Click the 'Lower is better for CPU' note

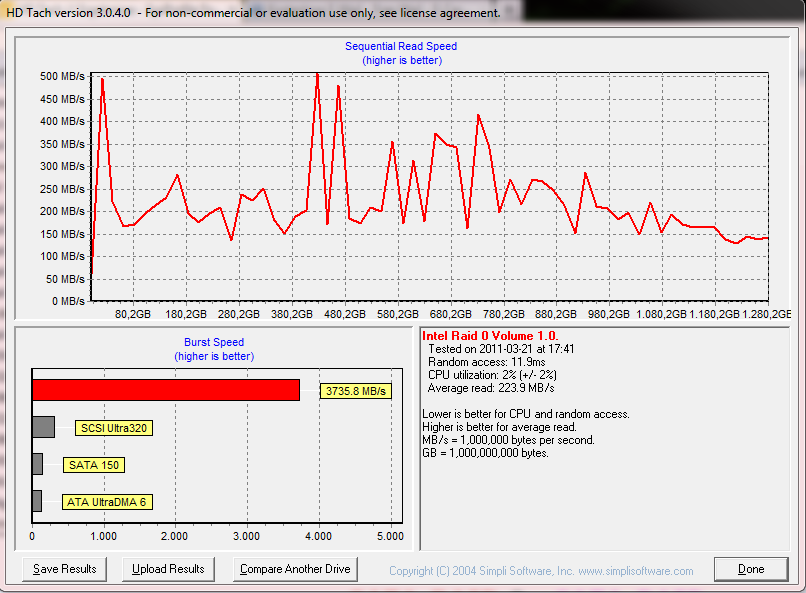click(x=525, y=414)
